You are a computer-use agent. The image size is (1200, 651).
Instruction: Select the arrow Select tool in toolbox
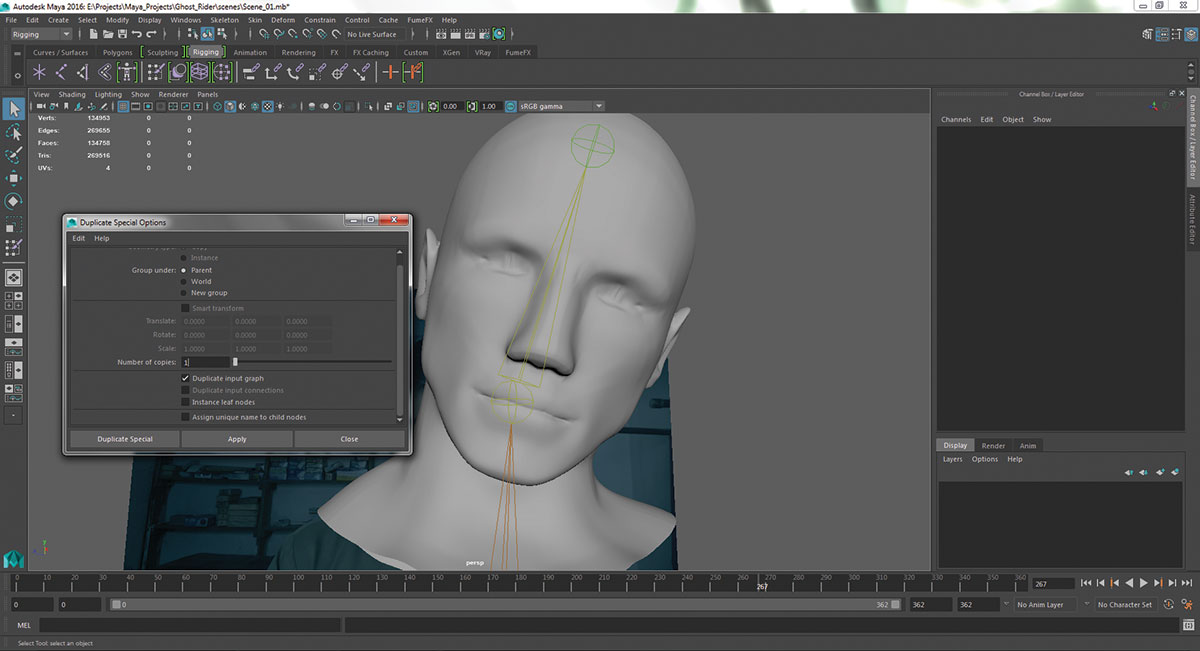click(x=14, y=108)
